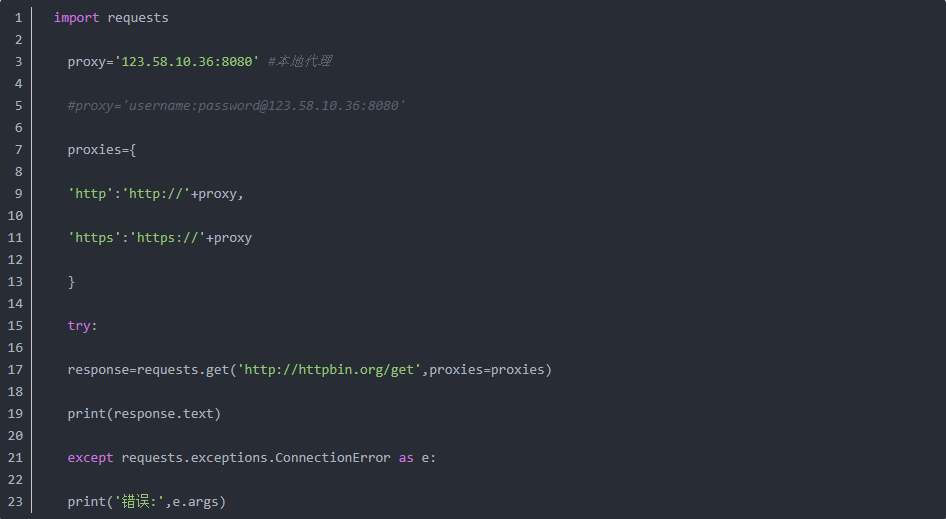Viewport: 946px width, 519px height.
Task: Click 'except' keyword on line 21
Action: [x=90, y=458]
